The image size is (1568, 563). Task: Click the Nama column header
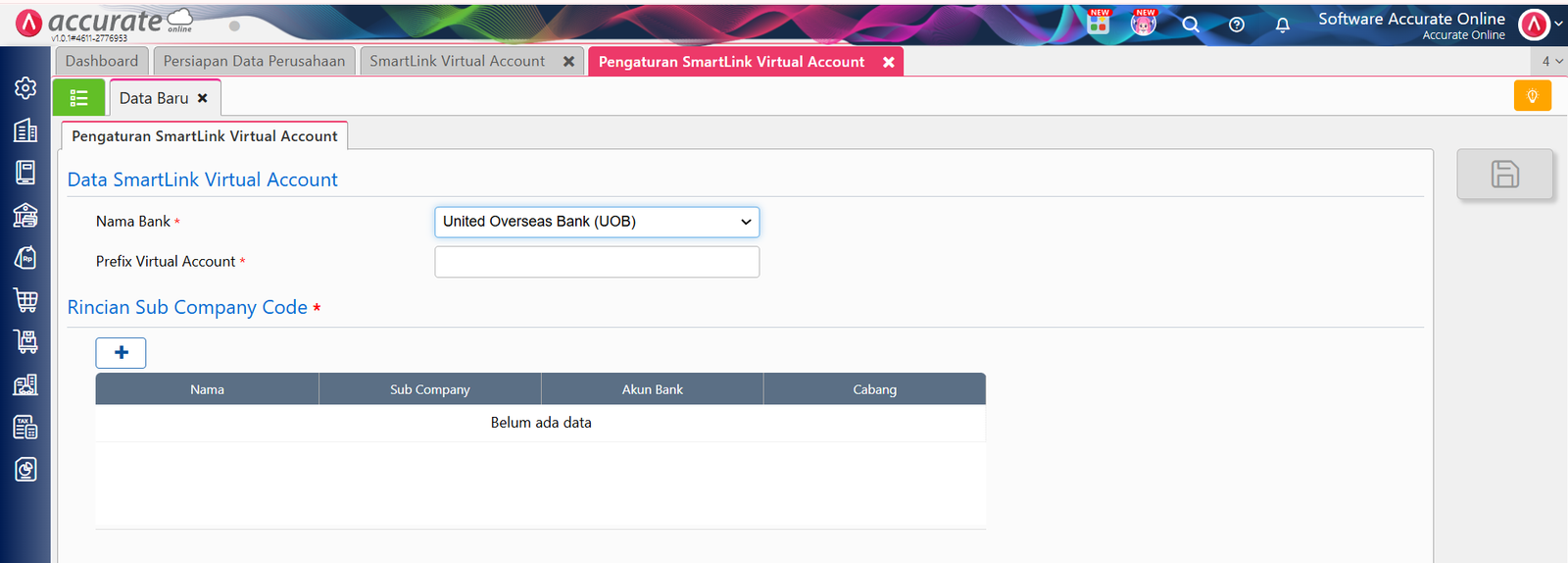tap(207, 389)
